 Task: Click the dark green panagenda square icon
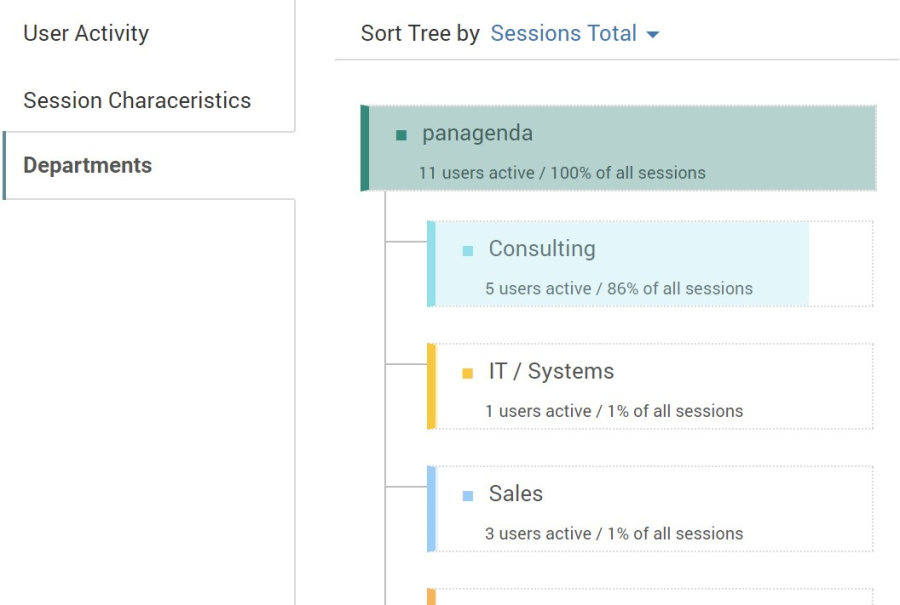(x=401, y=135)
